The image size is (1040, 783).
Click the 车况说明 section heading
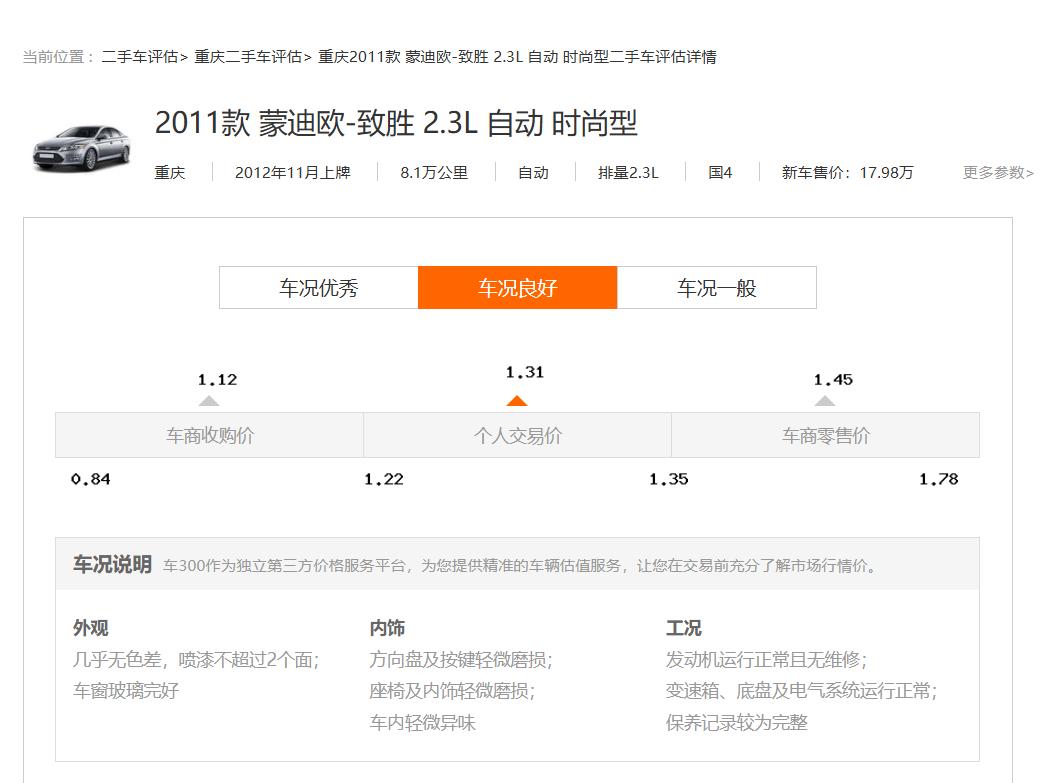coord(112,565)
